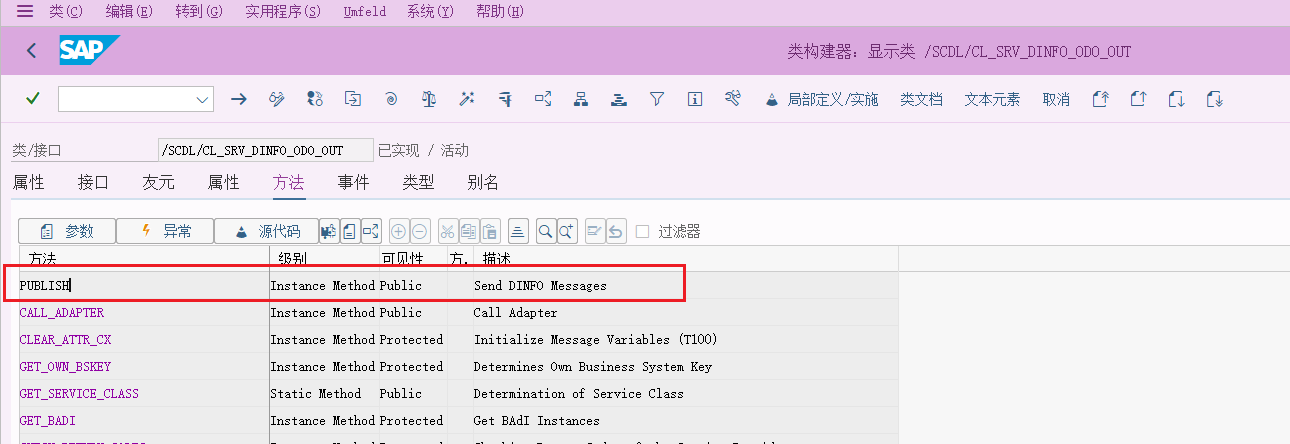Click the green checkmark Enter icon
This screenshot has height=444, width=1290.
coord(33,98)
